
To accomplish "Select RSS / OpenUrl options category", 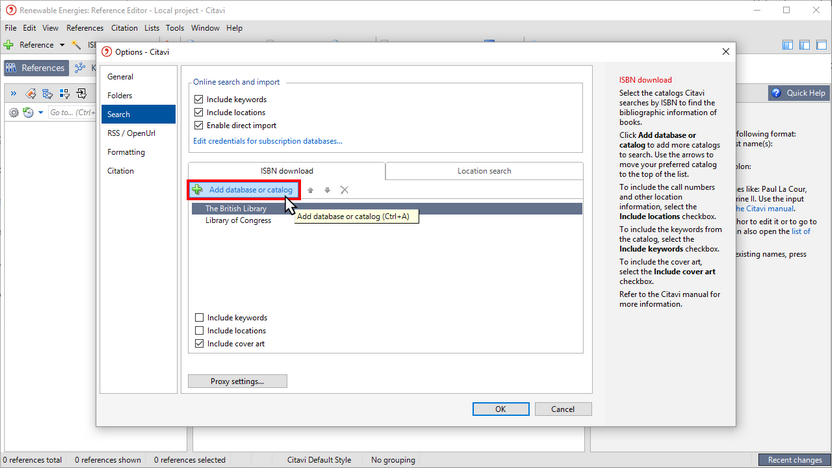I will click(138, 133).
